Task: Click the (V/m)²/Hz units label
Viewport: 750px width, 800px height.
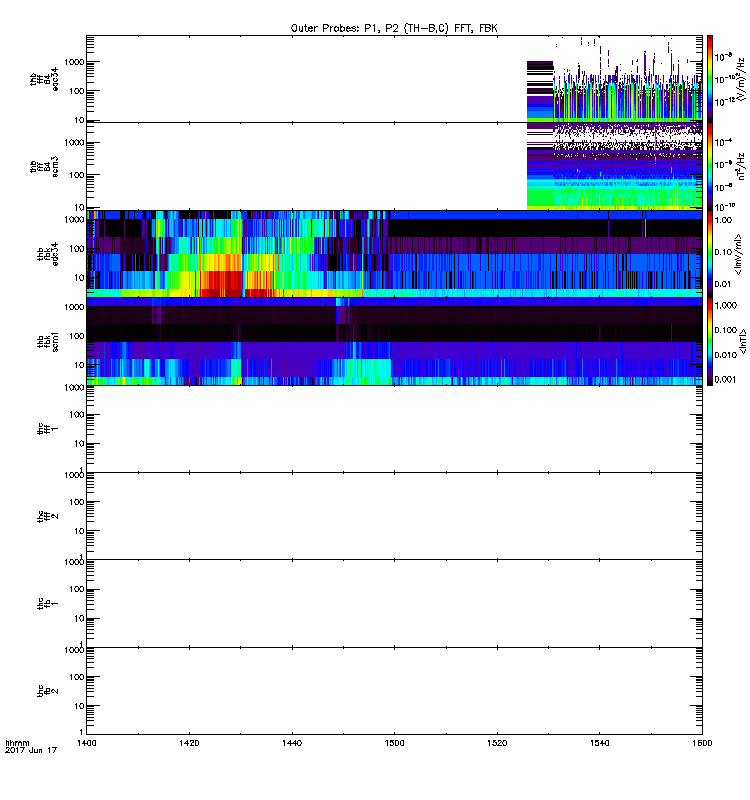Action: pyautogui.click(x=742, y=79)
